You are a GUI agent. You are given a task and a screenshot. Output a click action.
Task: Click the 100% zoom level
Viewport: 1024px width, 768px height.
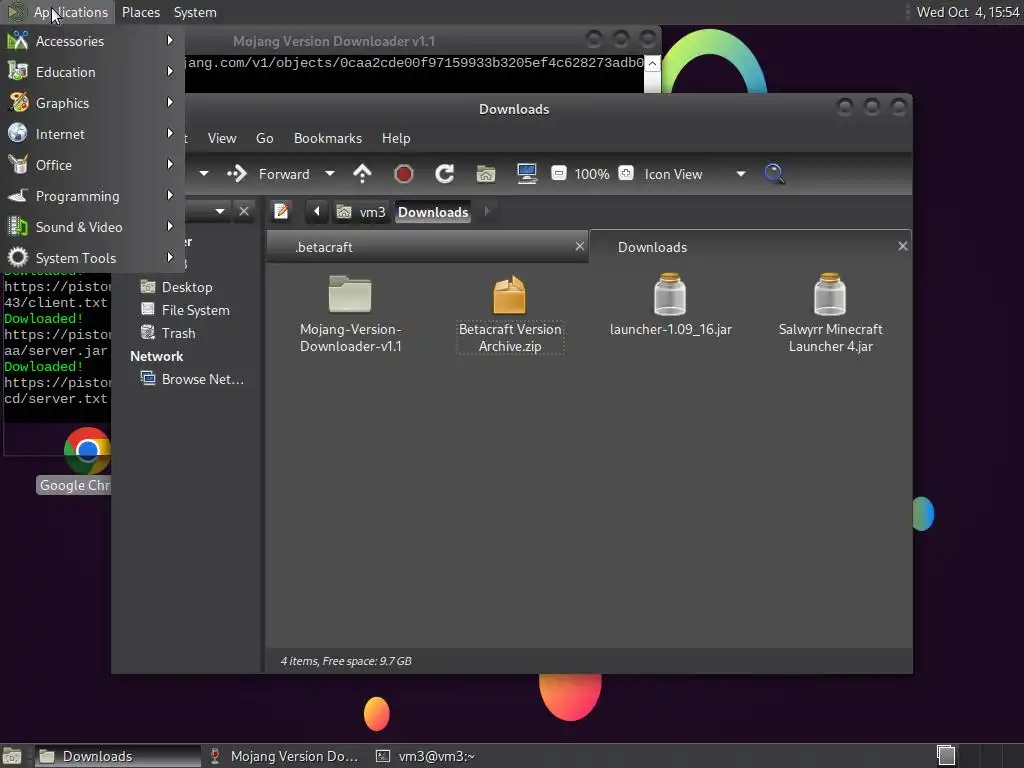click(x=592, y=174)
